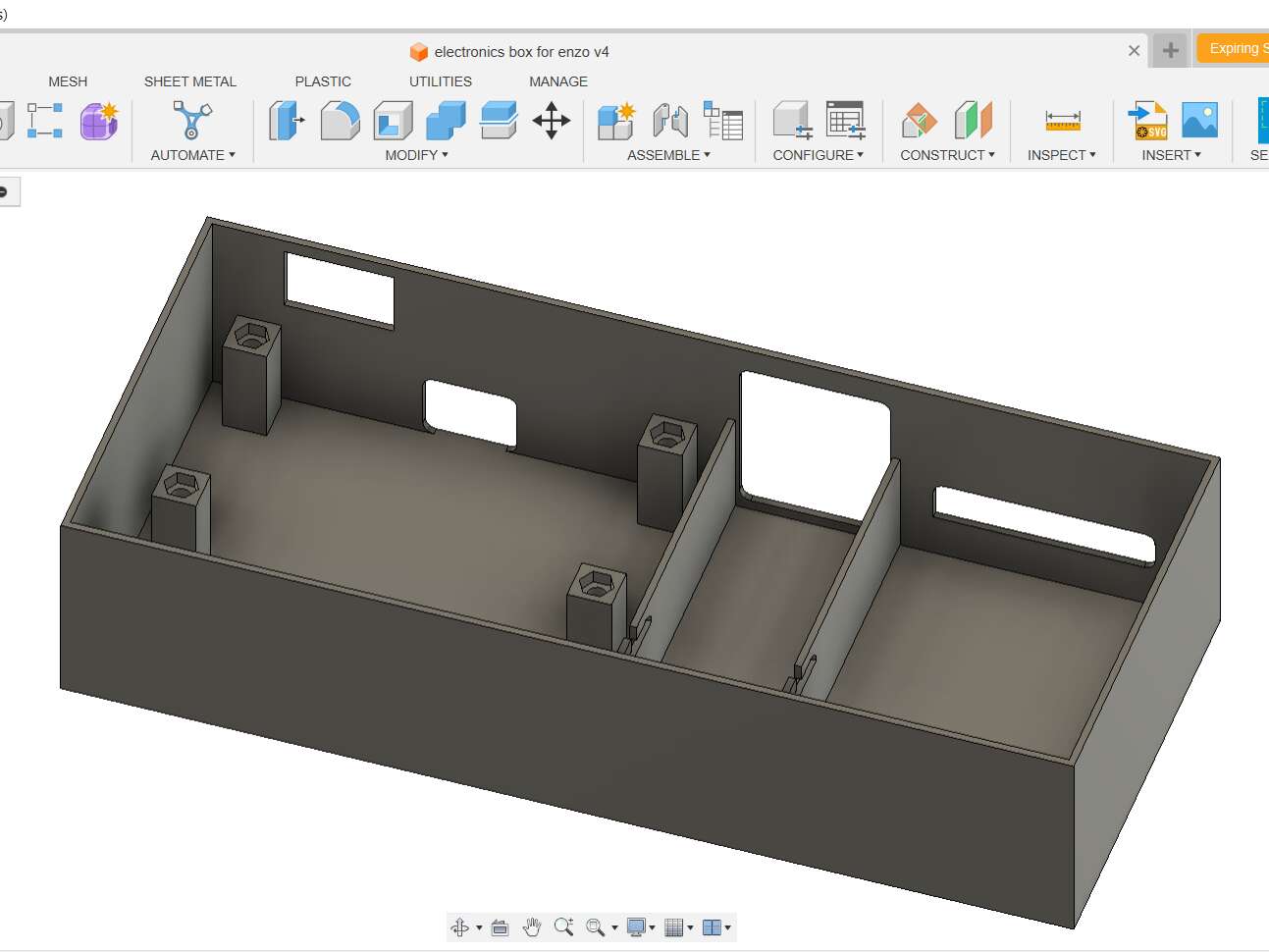Select the Fillet tool
This screenshot has height=952, width=1269.
(340, 121)
